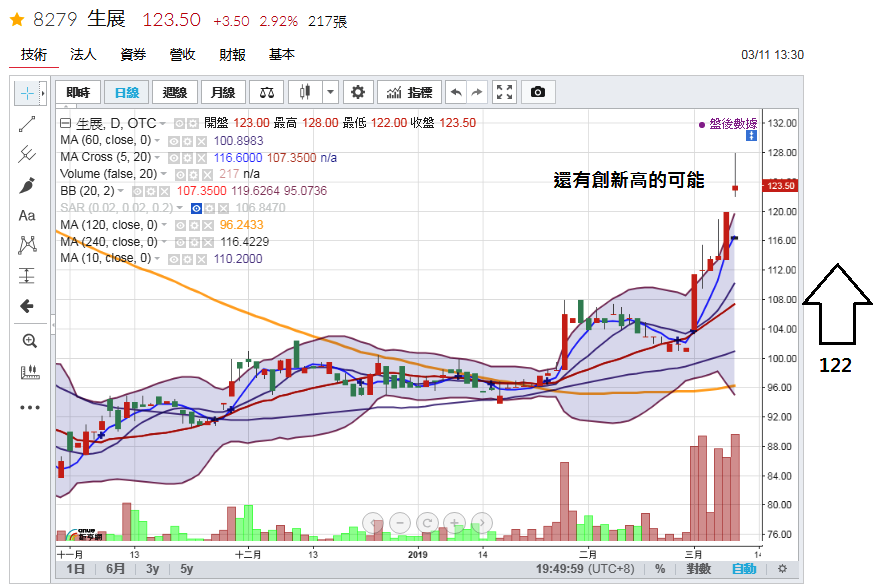Screen dimensions: 895x586
Task: Switch to the 基本 tab
Action: 282,55
